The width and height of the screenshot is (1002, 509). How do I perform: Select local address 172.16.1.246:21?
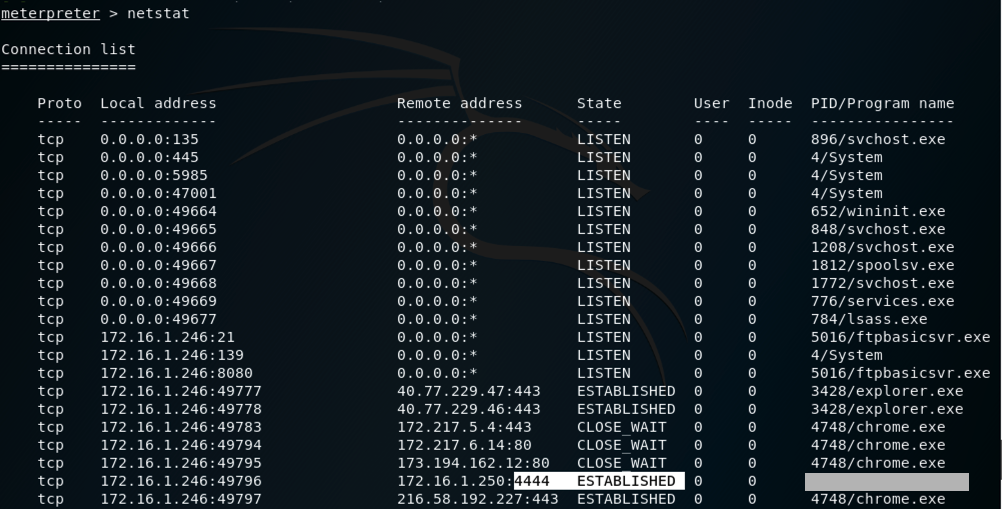click(167, 337)
